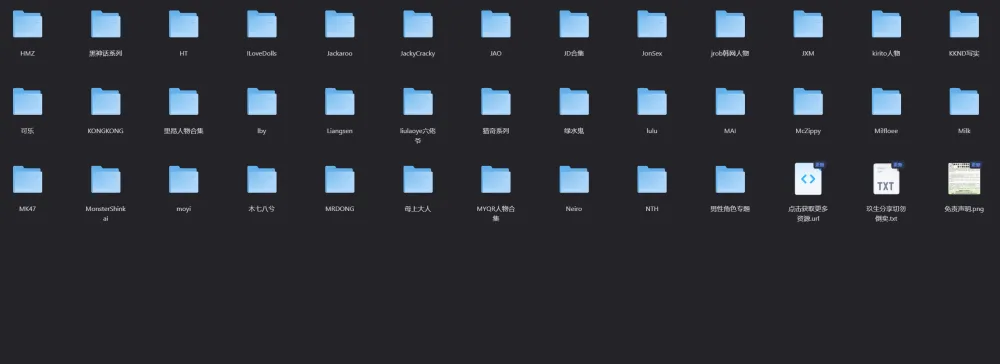Viewport: 1000px width, 364px height.
Task: Select the TXT text file icon
Action: (886, 178)
